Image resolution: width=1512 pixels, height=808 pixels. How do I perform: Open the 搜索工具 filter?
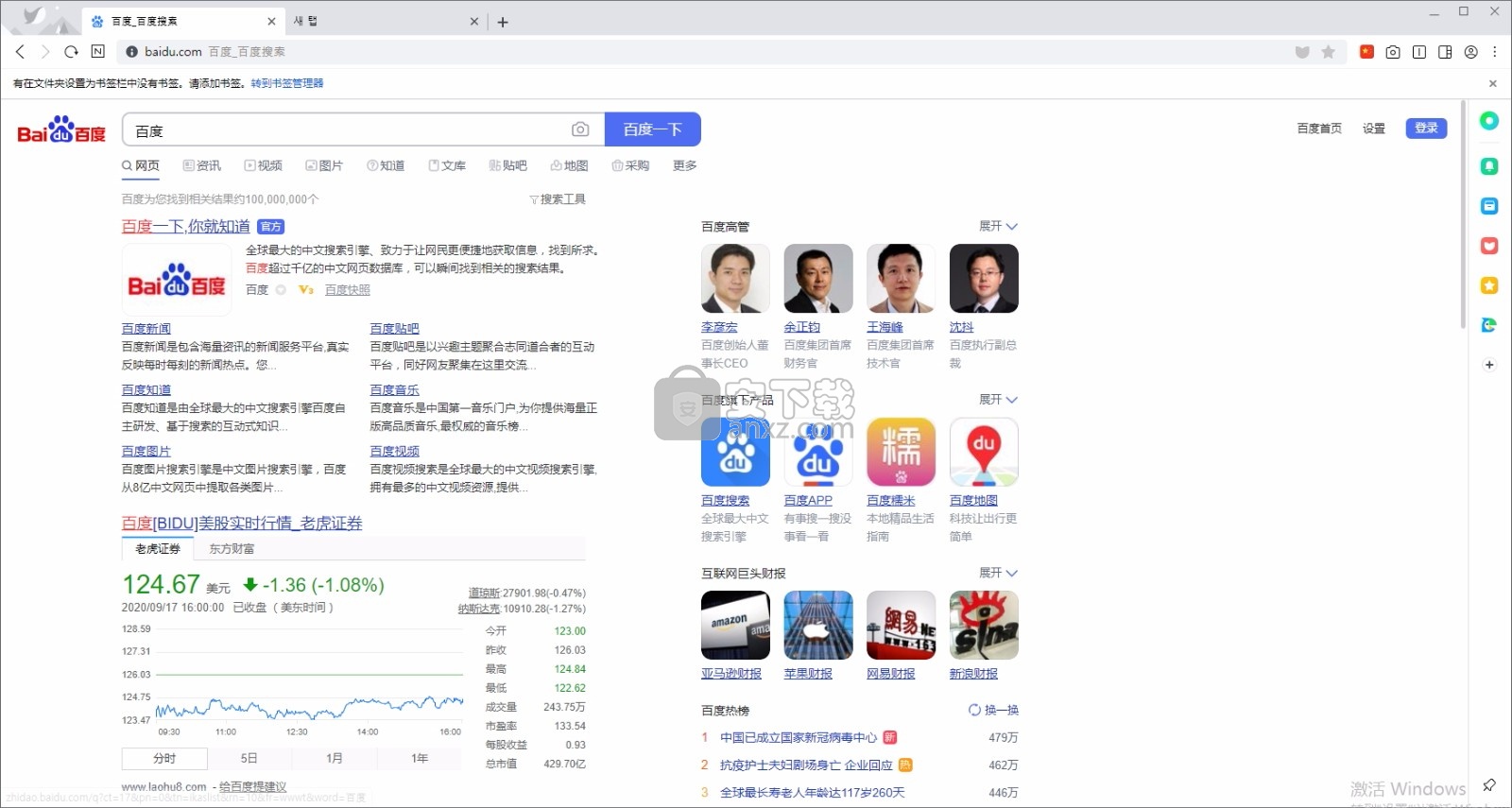[558, 199]
